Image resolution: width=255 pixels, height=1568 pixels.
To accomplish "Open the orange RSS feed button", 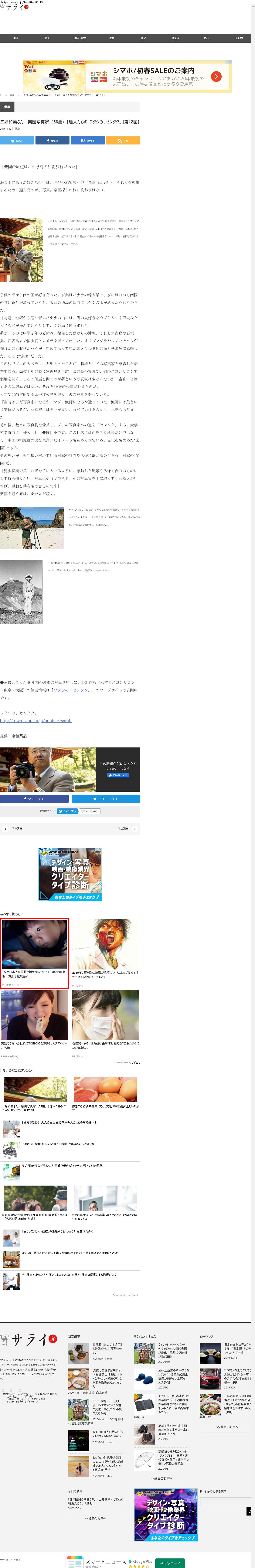I will pyautogui.click(x=123, y=141).
